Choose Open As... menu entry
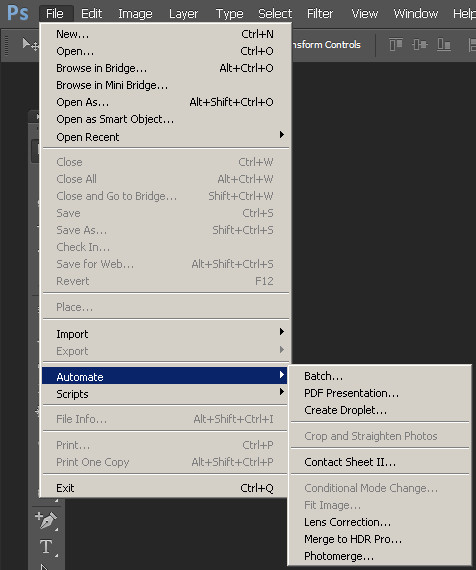 (x=165, y=103)
